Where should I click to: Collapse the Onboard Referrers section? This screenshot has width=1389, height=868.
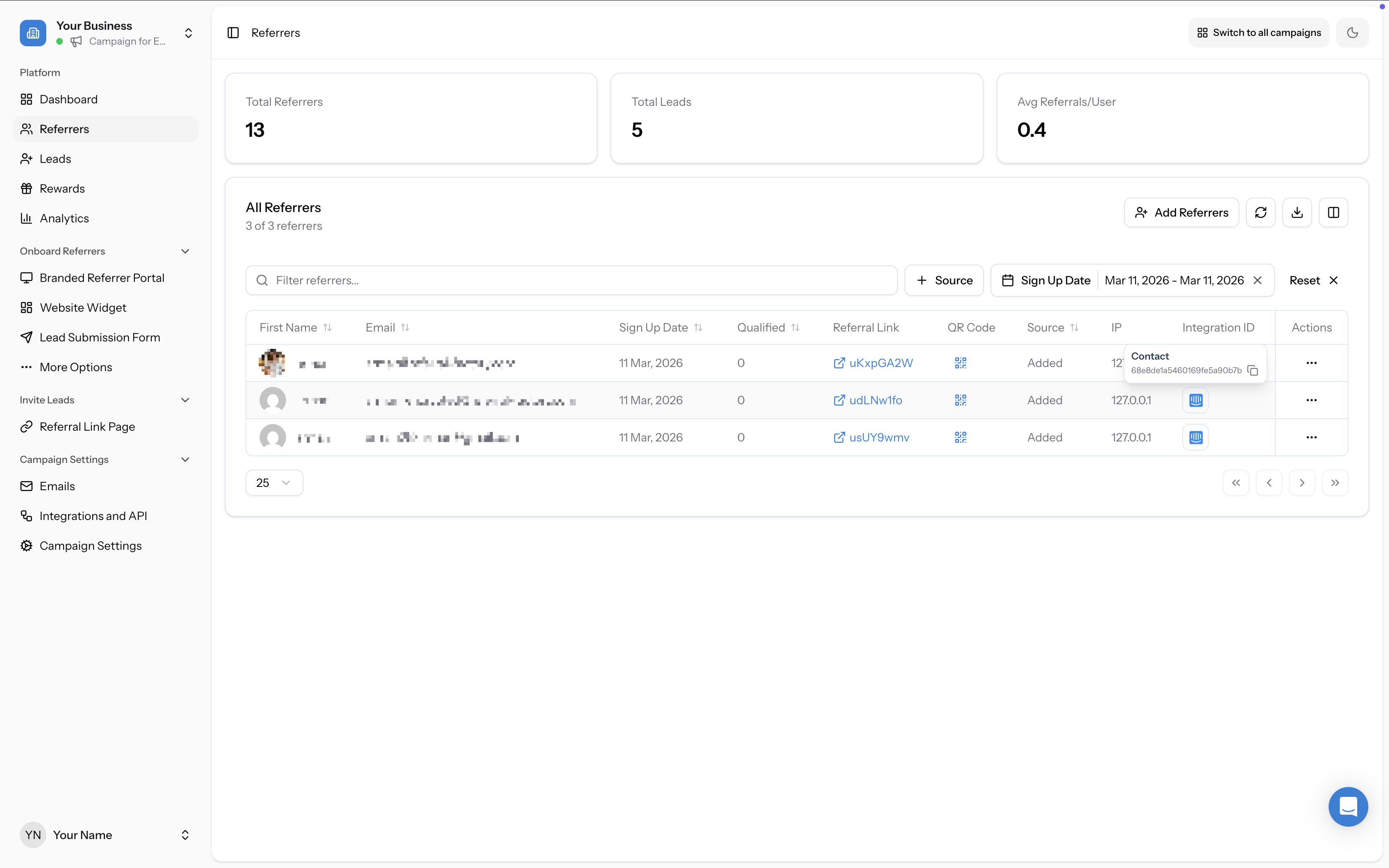[x=185, y=251]
